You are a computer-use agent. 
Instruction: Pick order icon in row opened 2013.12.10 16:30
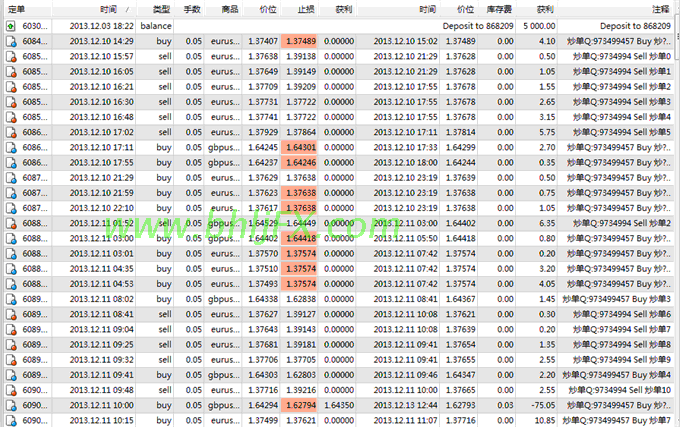pyautogui.click(x=11, y=102)
